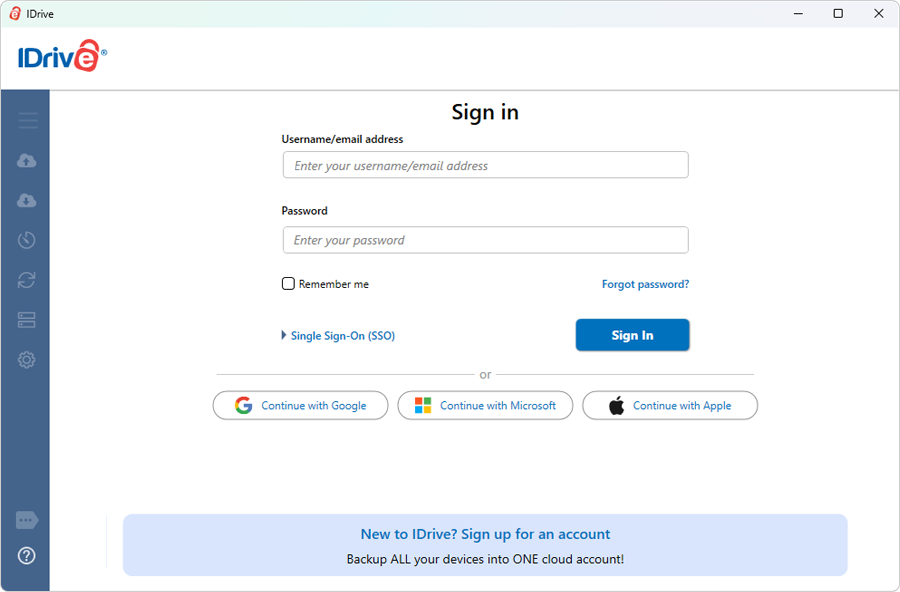Open the Settings gear icon
The width and height of the screenshot is (900, 592).
click(27, 360)
